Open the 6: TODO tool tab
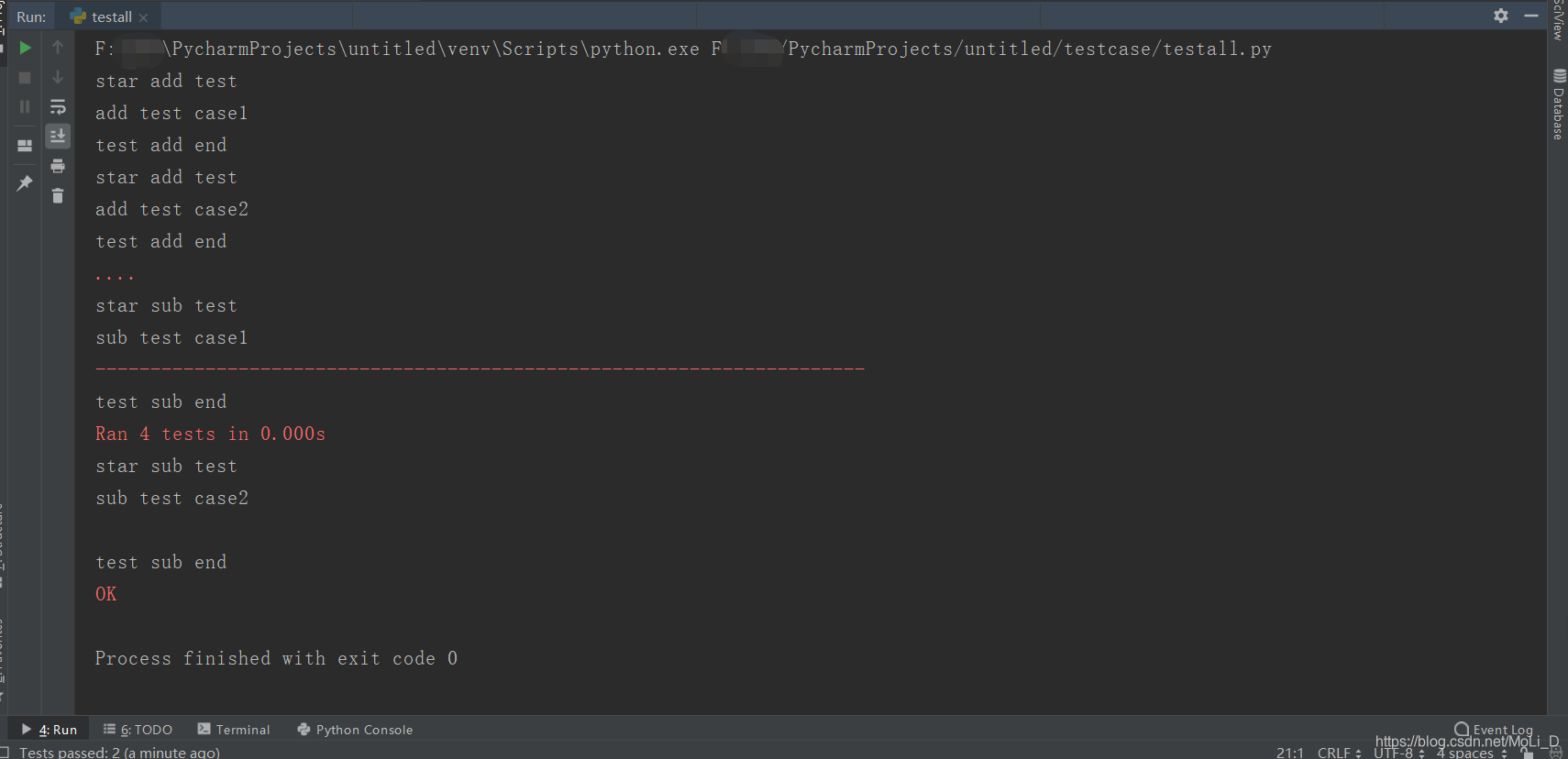Screen dimensions: 1568x759 138,730
